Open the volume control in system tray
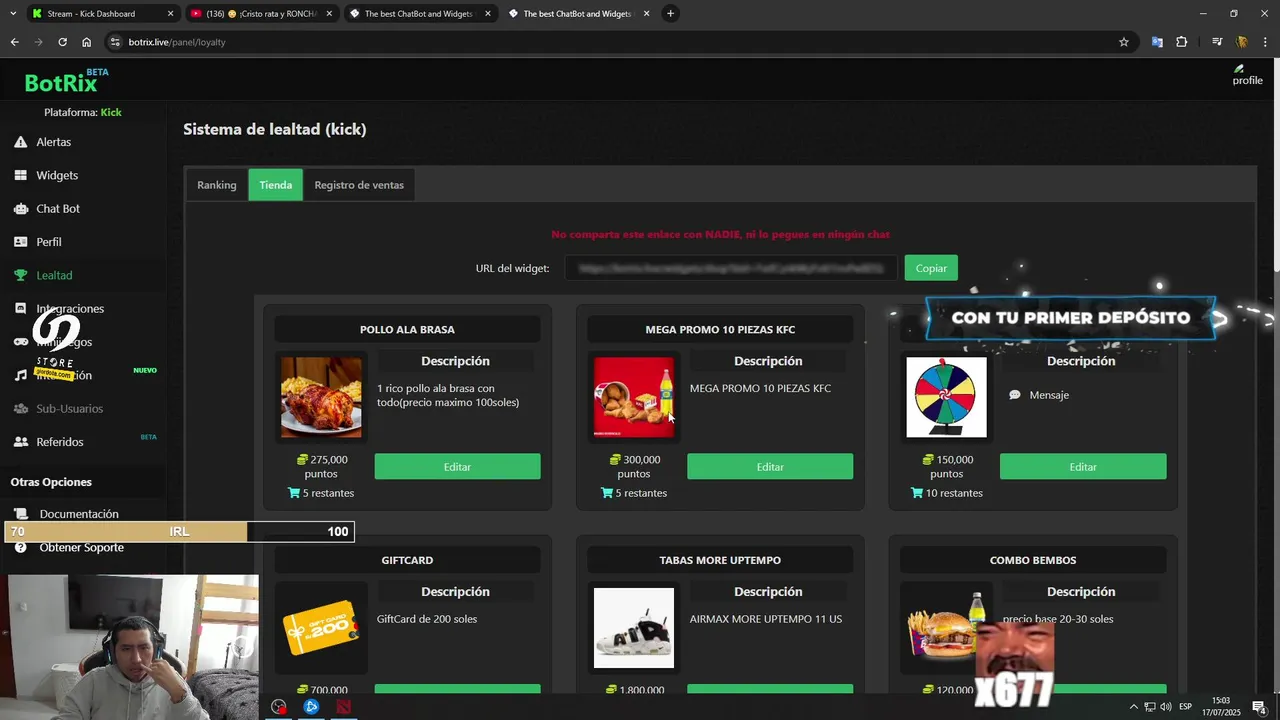Image resolution: width=1280 pixels, height=720 pixels. [x=1166, y=707]
